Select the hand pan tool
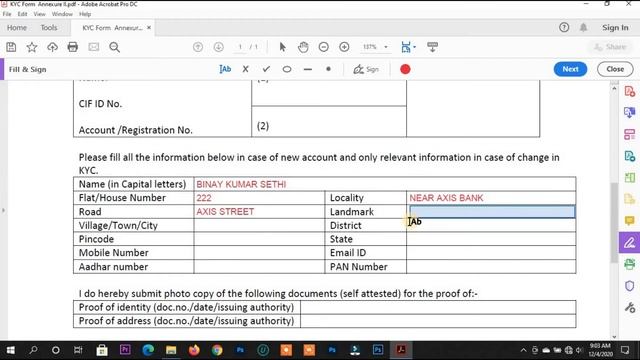Image resolution: width=640 pixels, height=360 pixels. pos(303,47)
